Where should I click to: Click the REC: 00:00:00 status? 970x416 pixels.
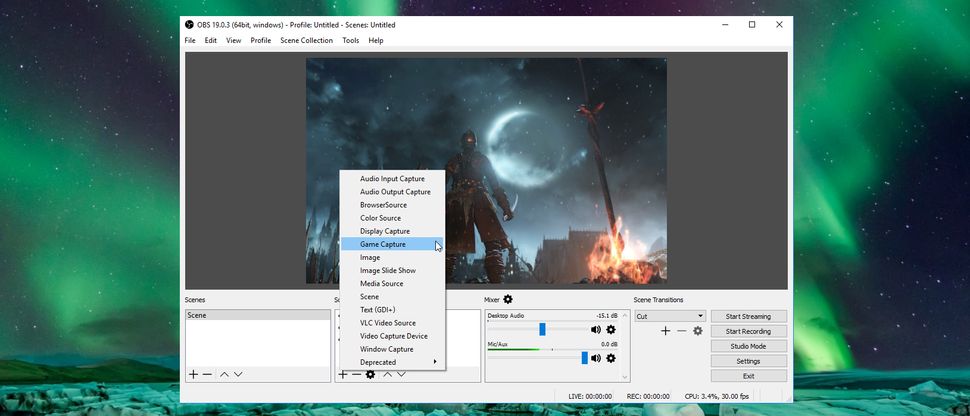pos(648,396)
